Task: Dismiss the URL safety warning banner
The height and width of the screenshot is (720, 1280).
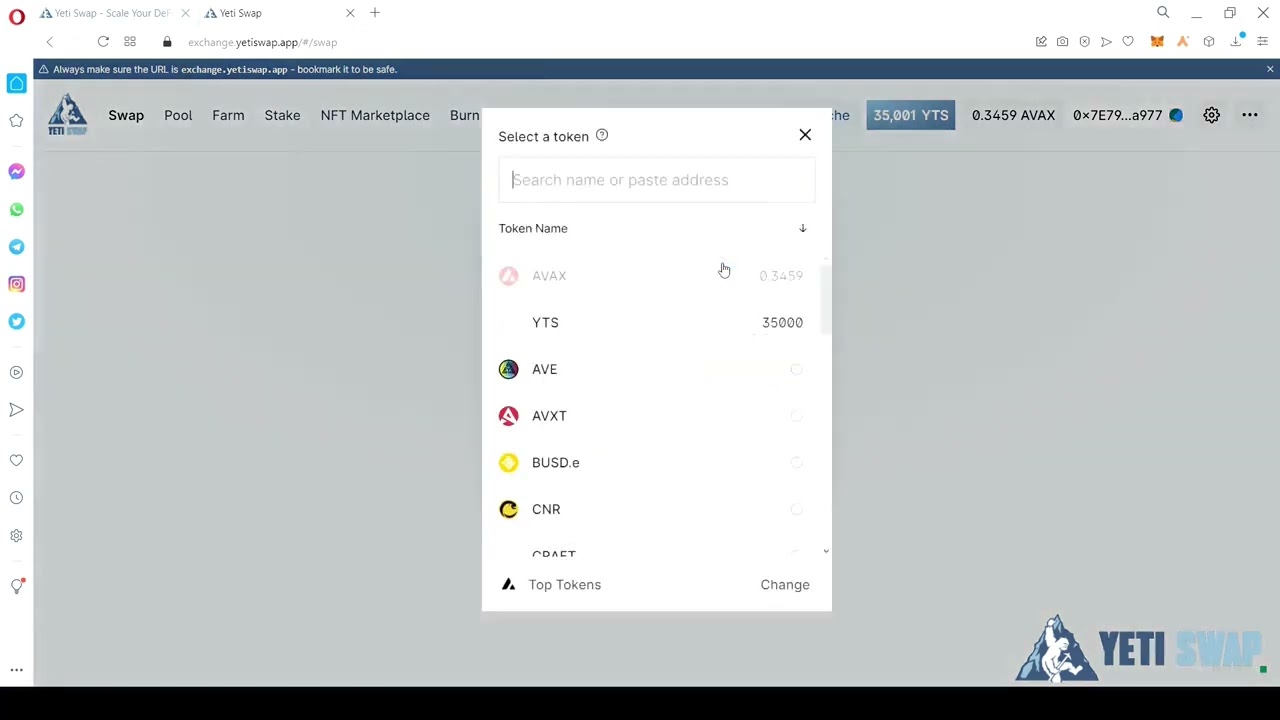Action: [1270, 69]
